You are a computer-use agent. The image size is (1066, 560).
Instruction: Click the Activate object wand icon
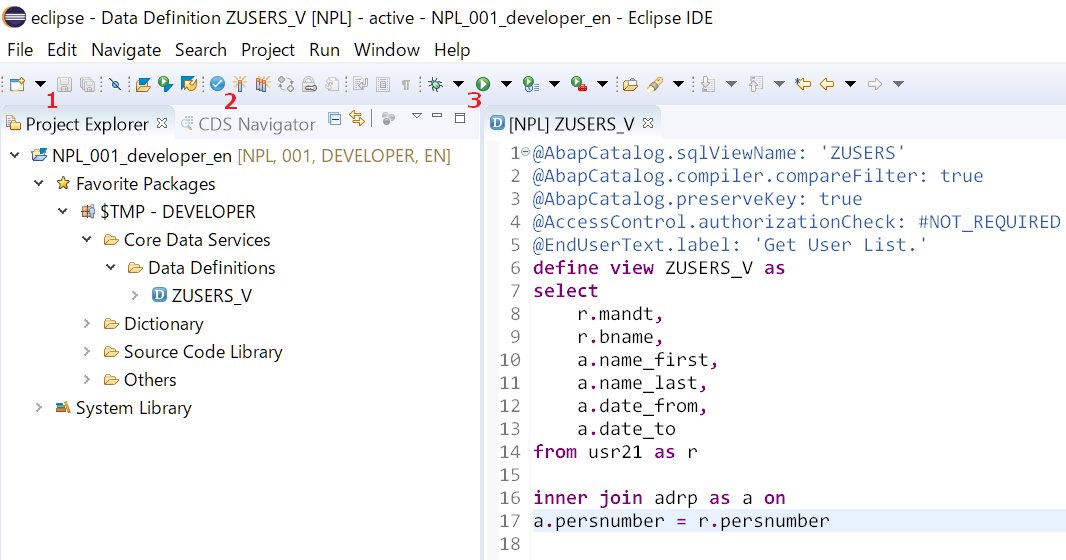[x=239, y=84]
